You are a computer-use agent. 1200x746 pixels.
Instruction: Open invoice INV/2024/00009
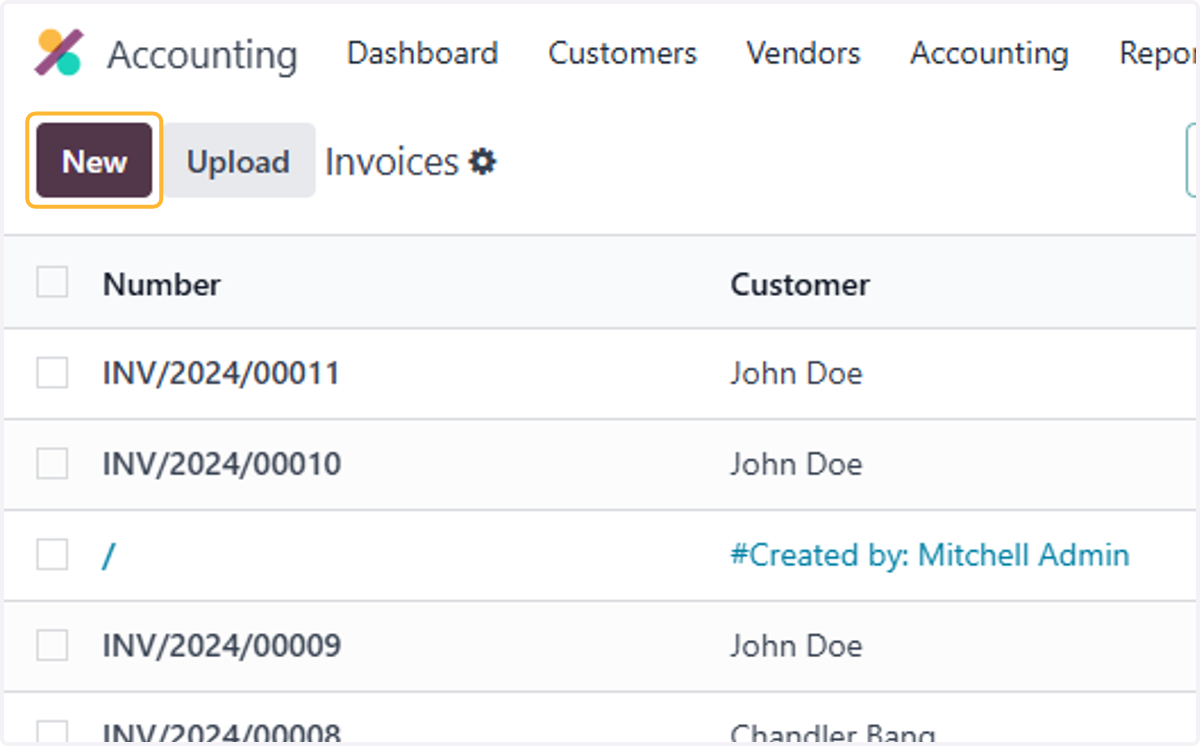(x=221, y=646)
